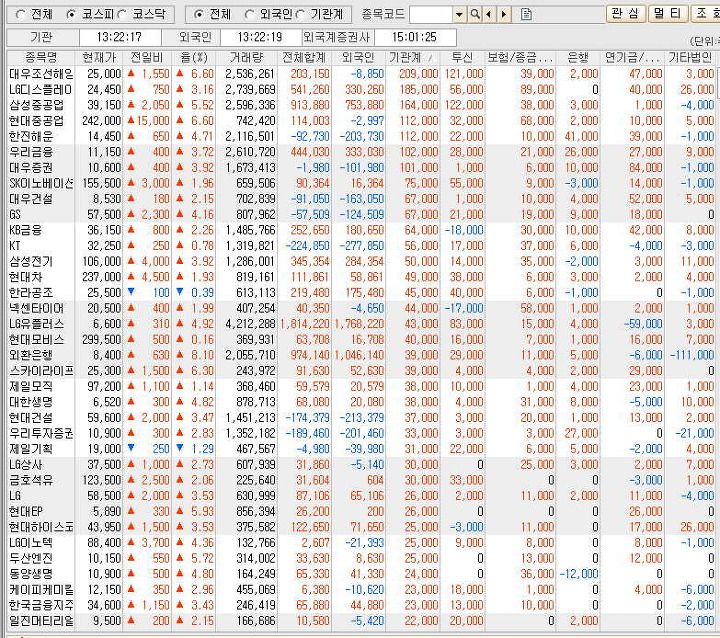This screenshot has width=720, height=638.
Task: Select the 삼성중공업 stock row name
Action: (36, 105)
